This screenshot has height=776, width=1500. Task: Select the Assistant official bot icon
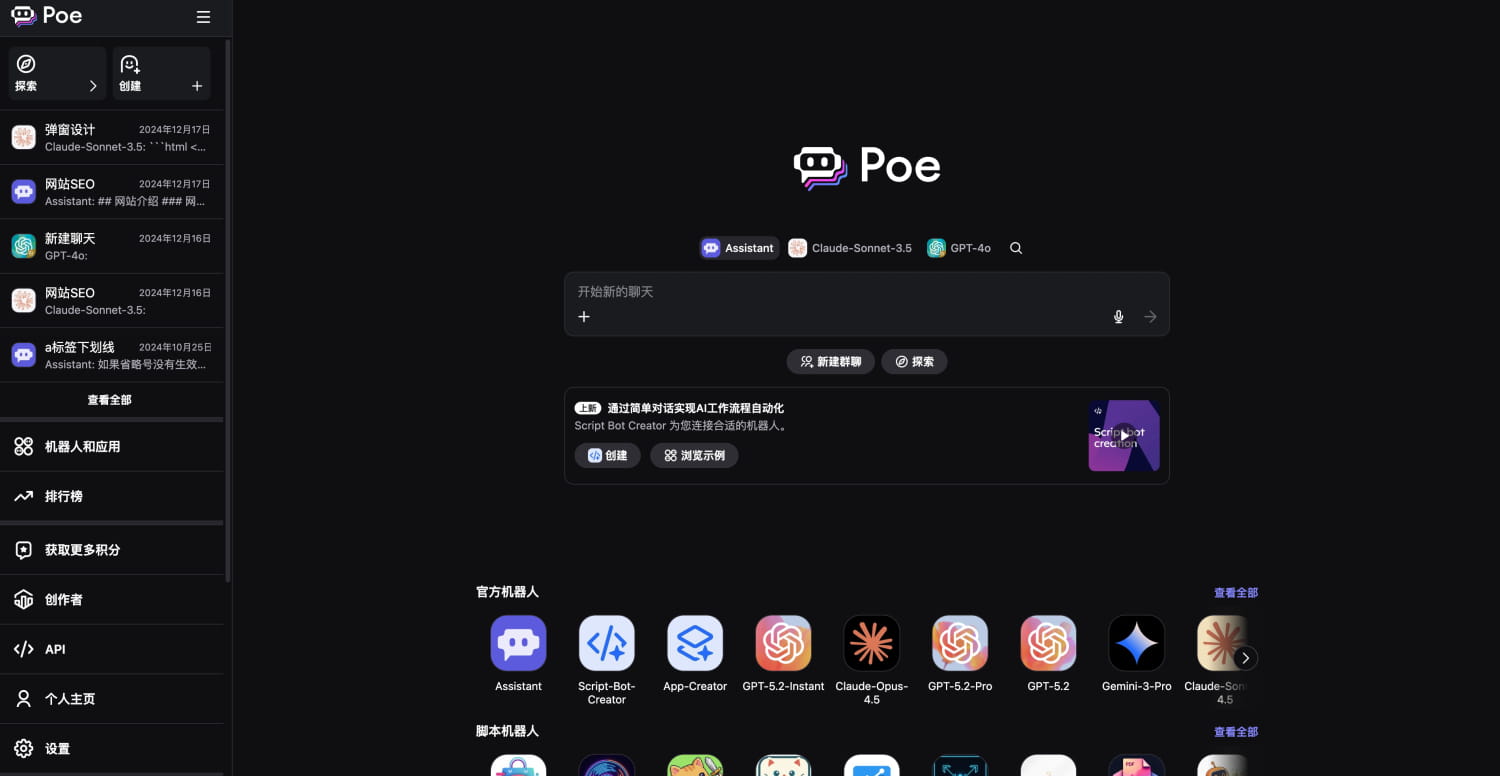pos(518,643)
